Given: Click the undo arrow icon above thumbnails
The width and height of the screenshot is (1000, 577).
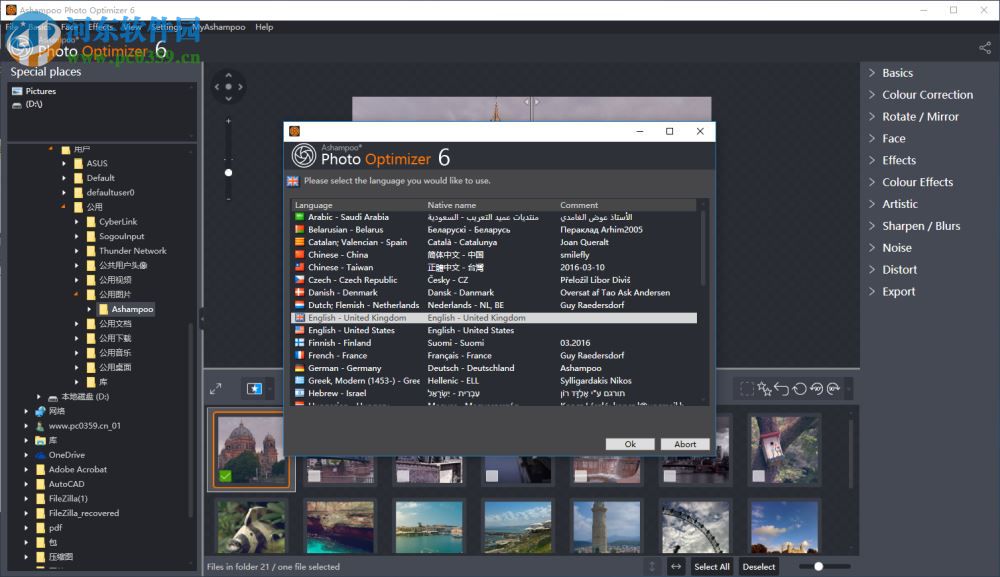Looking at the screenshot, I should tap(782, 388).
